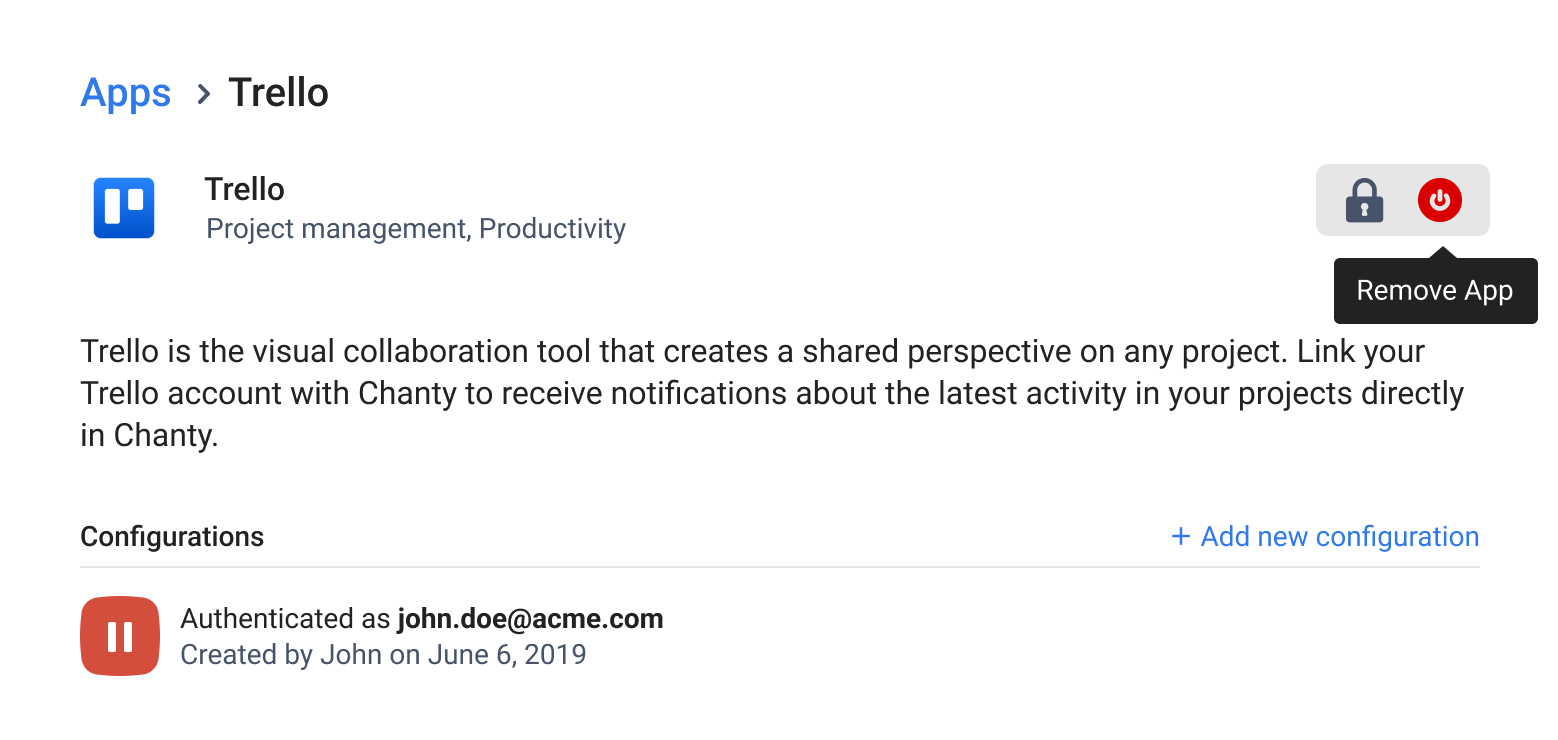The width and height of the screenshot is (1558, 740).
Task: Click the gray panel between lock and power icons
Action: tap(1402, 200)
